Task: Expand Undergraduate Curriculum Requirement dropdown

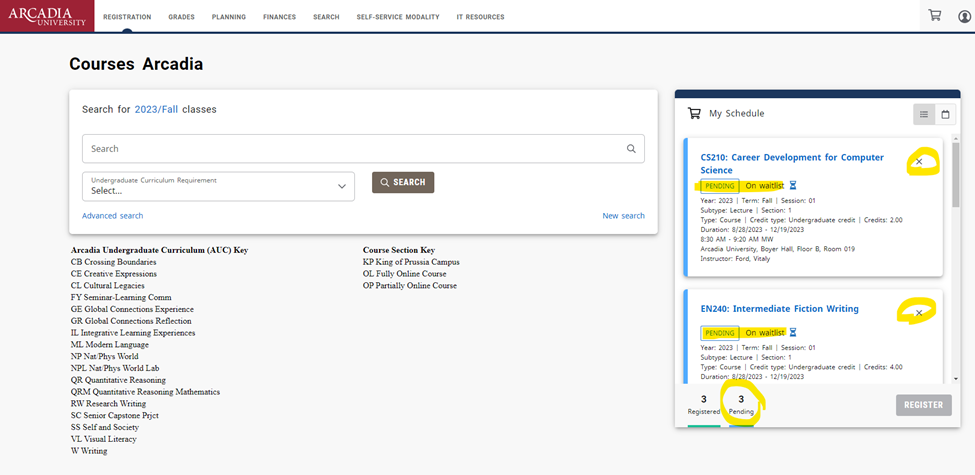Action: click(218, 187)
